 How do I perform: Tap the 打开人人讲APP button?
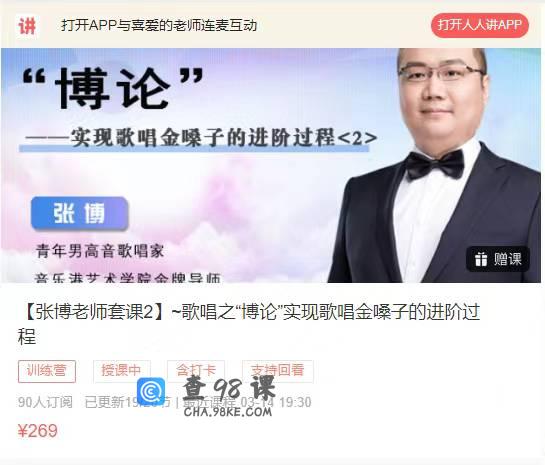pos(480,25)
